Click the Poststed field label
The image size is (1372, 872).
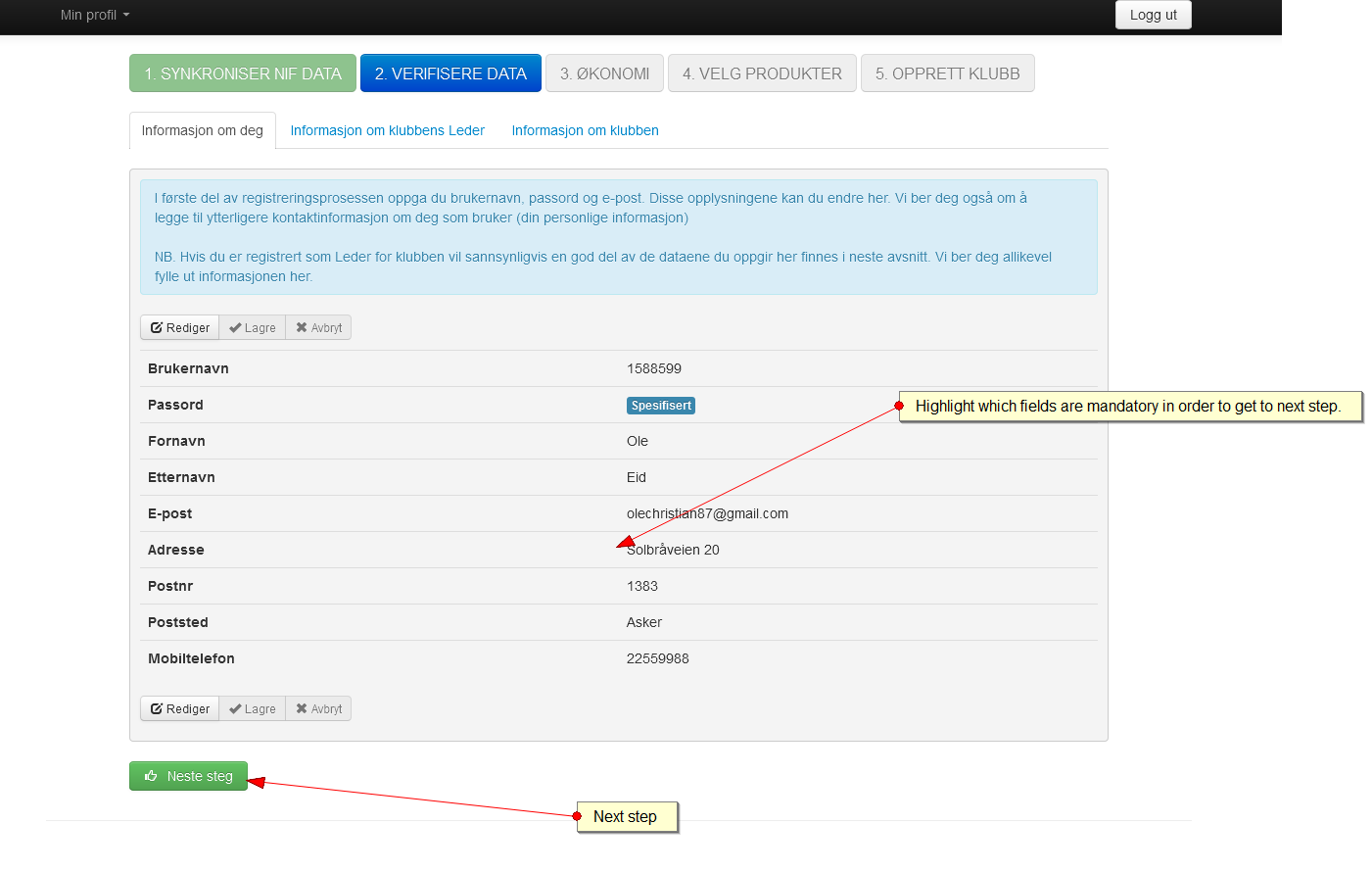click(x=178, y=622)
